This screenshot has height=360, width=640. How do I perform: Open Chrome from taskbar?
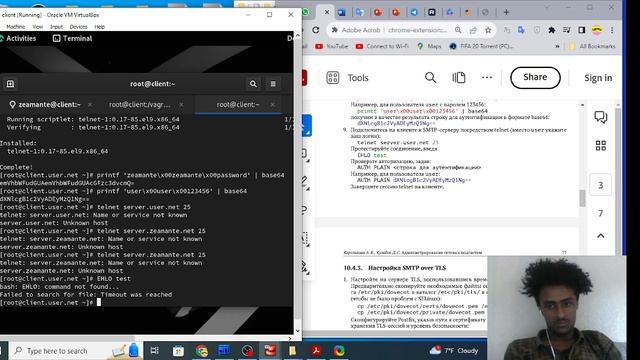tap(201, 351)
